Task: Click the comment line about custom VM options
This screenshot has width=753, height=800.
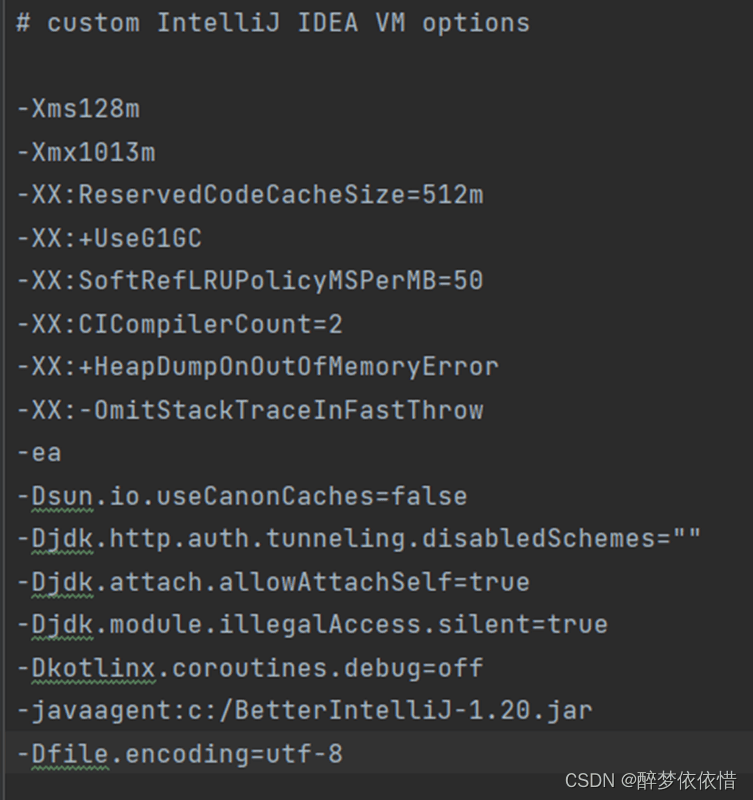Action: (273, 23)
